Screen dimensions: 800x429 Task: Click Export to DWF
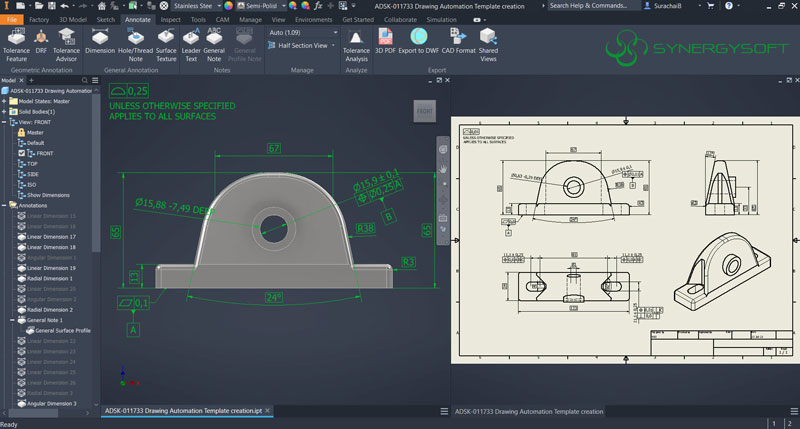[418, 42]
